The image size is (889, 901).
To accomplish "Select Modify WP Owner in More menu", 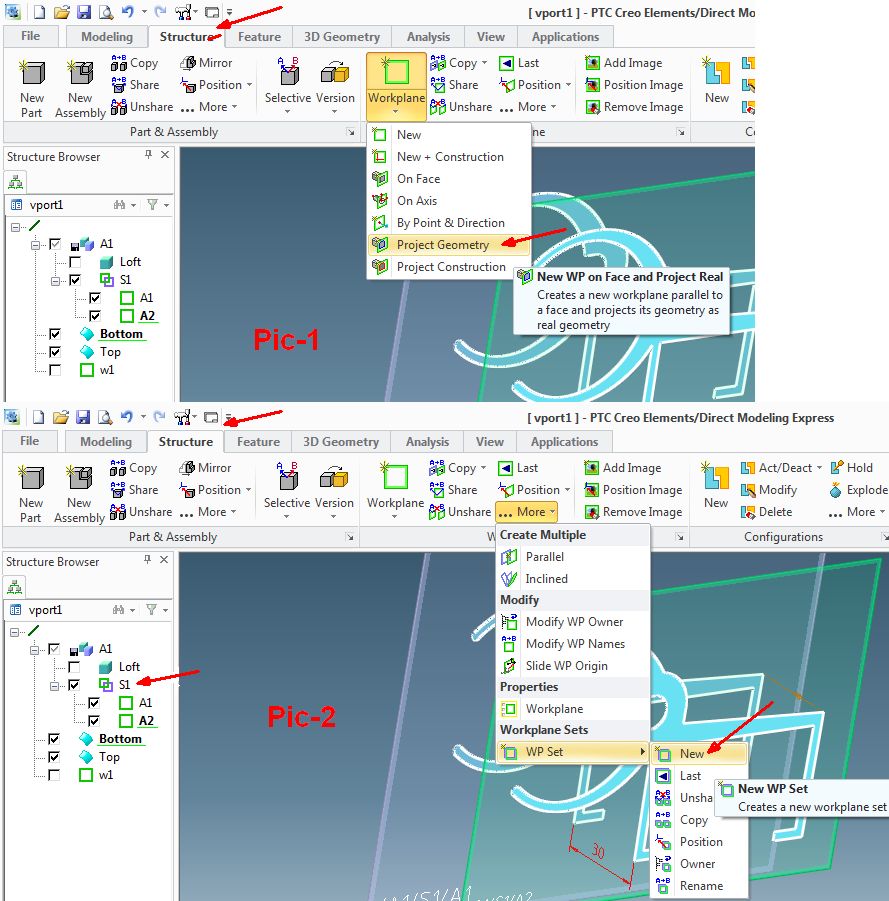I will click(x=573, y=622).
